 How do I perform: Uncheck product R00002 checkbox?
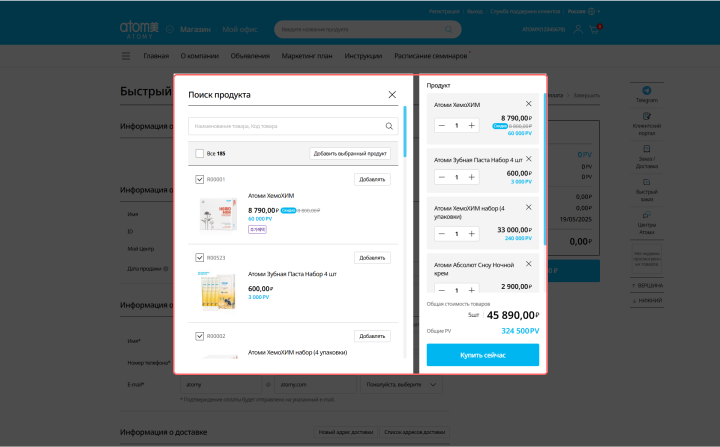pos(199,336)
